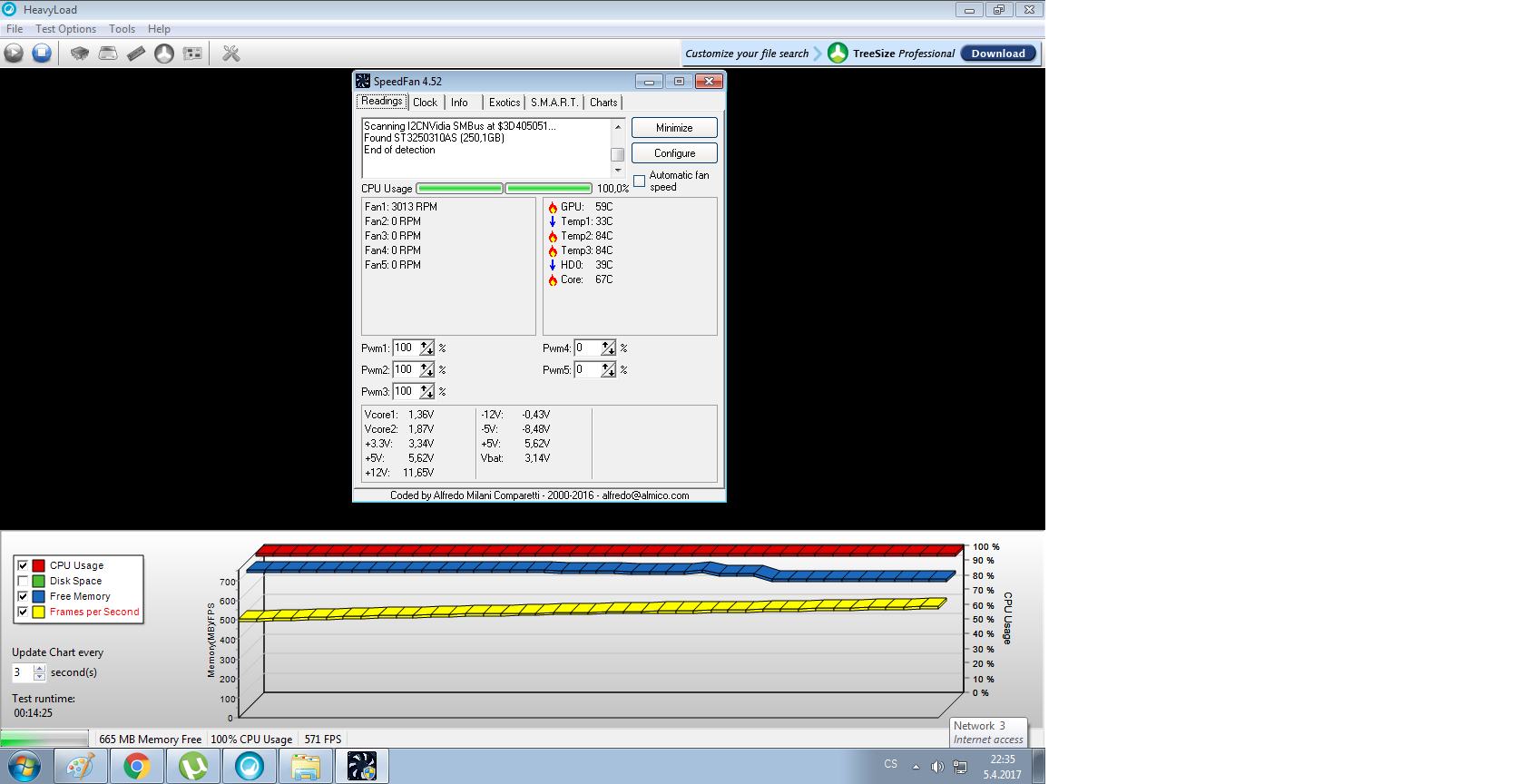1519x784 pixels.
Task: Click the blue Free Memory color swatch
Action: tap(38, 596)
